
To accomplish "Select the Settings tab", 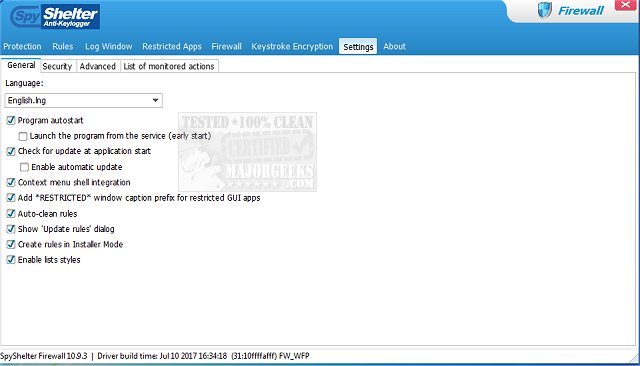I will pyautogui.click(x=358, y=47).
